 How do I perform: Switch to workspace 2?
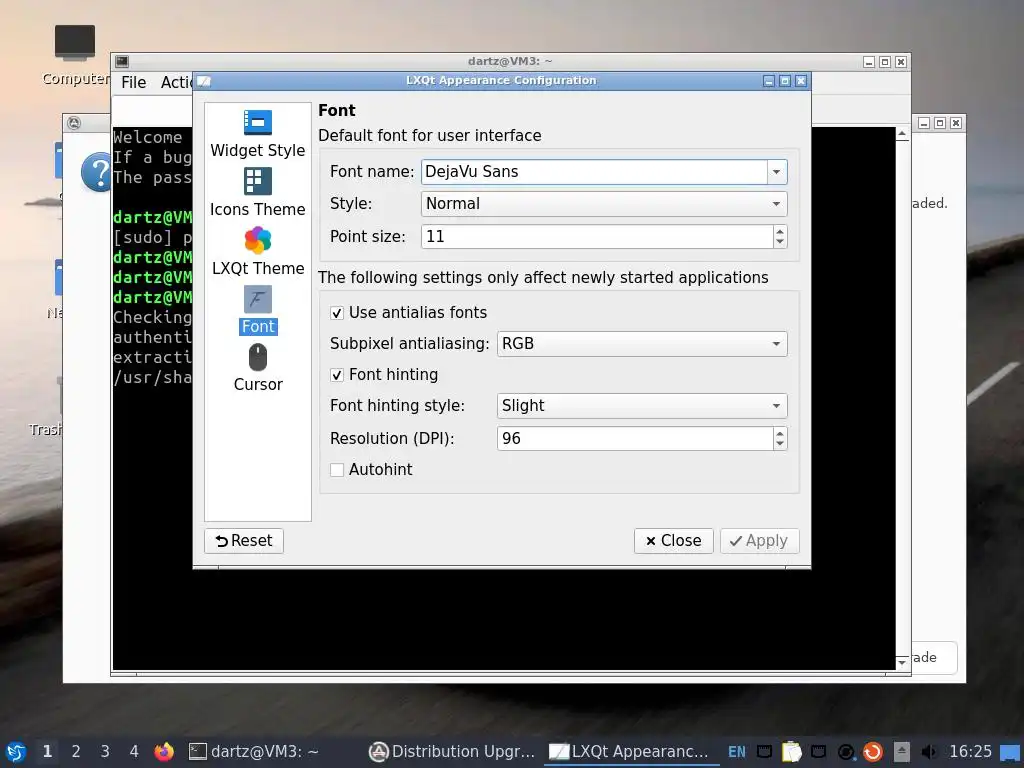[x=76, y=752]
